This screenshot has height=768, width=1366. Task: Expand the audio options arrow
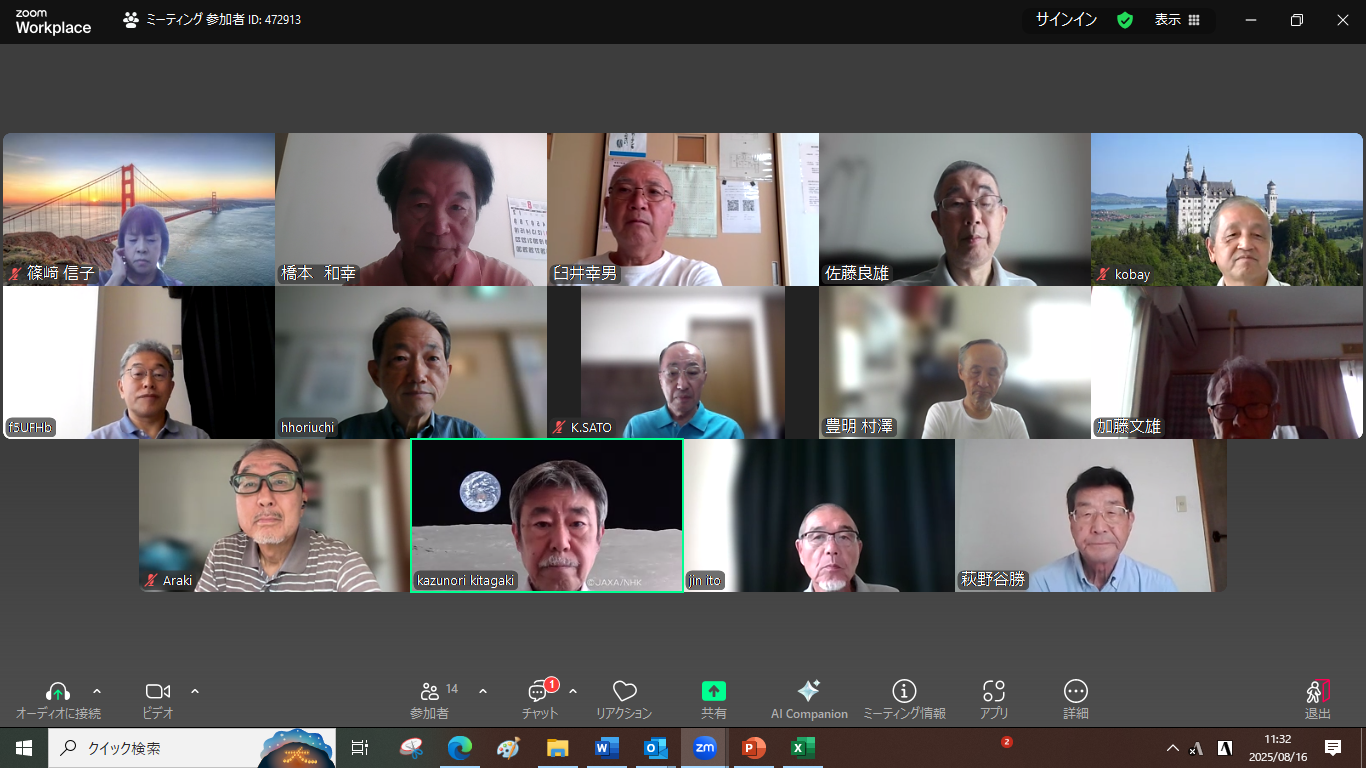pyautogui.click(x=97, y=691)
